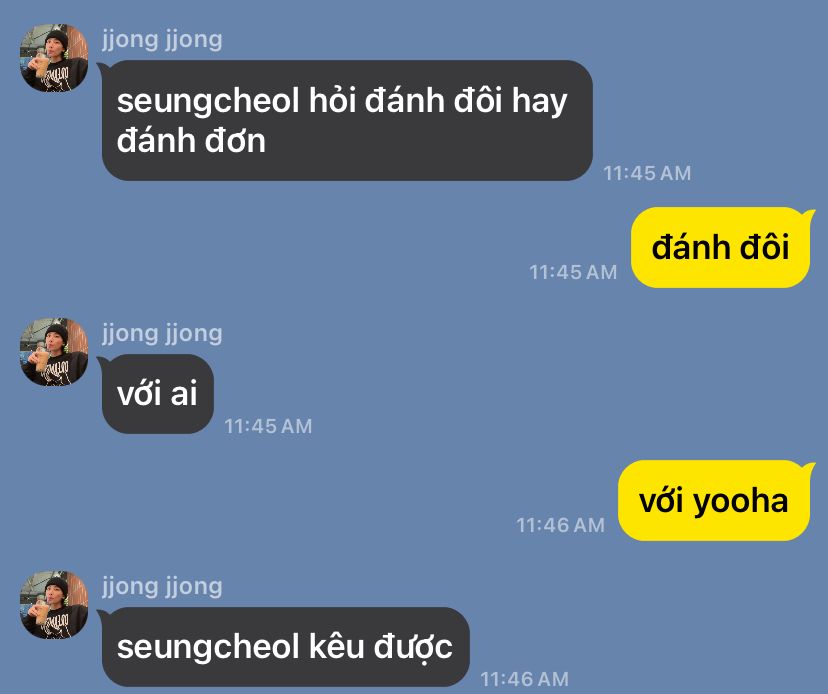Tap the jjong jjong name above 'với ai'
This screenshot has width=828, height=694.
[x=162, y=334]
